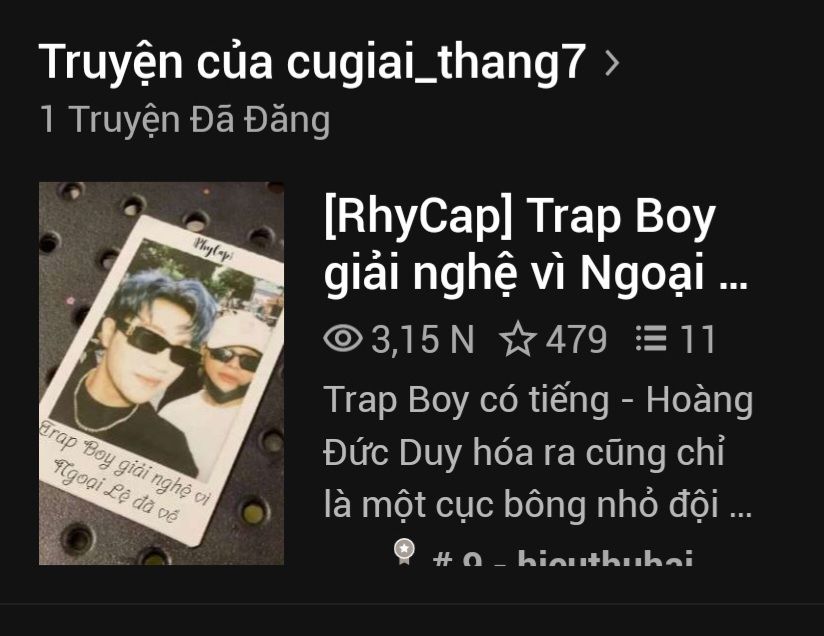
Task: Open the "Truyện của cugiai_thang7" heading
Action: 312,63
